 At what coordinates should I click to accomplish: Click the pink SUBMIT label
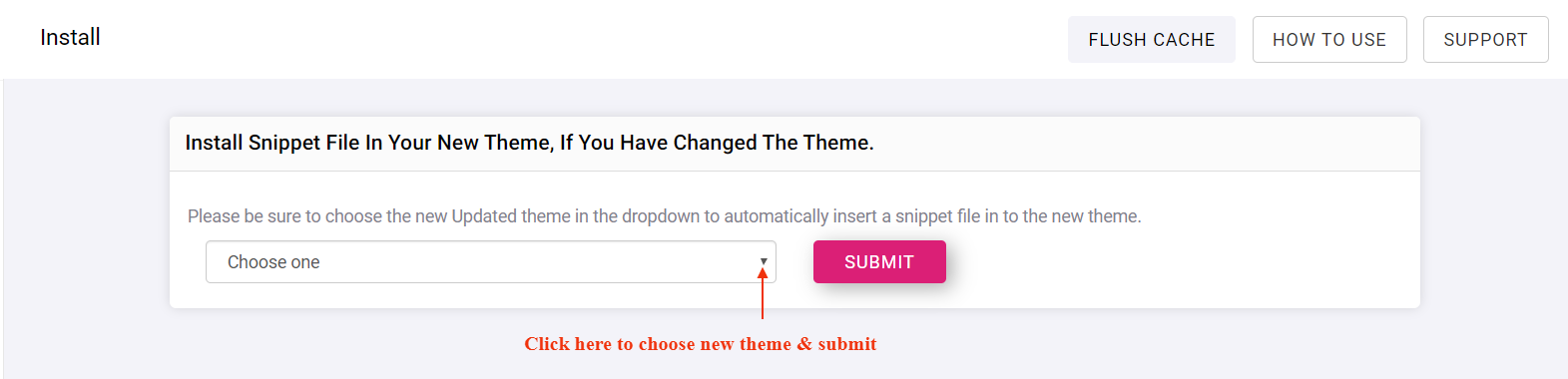[x=879, y=262]
